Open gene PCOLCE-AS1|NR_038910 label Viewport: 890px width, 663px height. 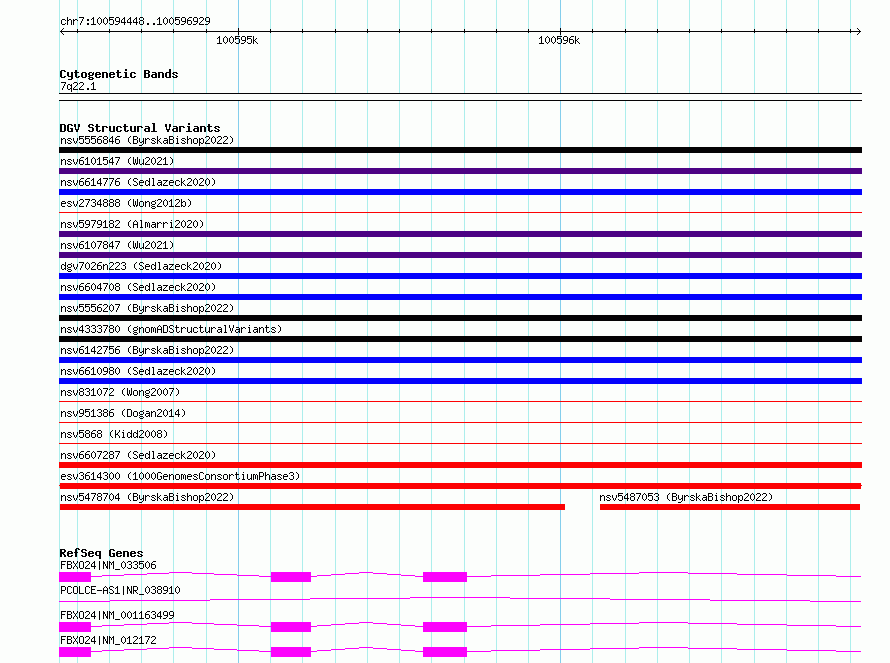[120, 590]
